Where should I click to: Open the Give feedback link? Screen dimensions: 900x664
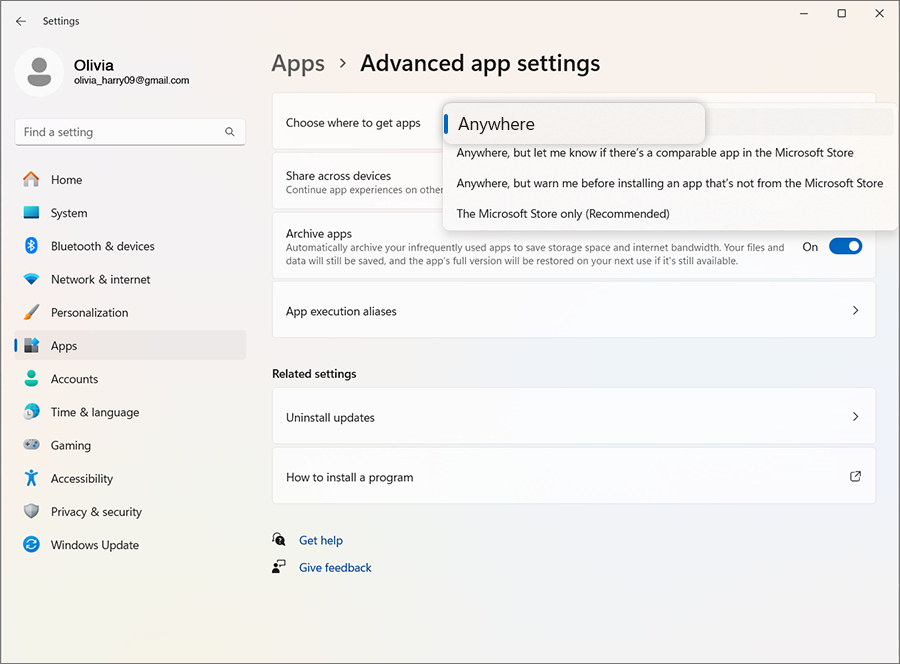point(335,568)
